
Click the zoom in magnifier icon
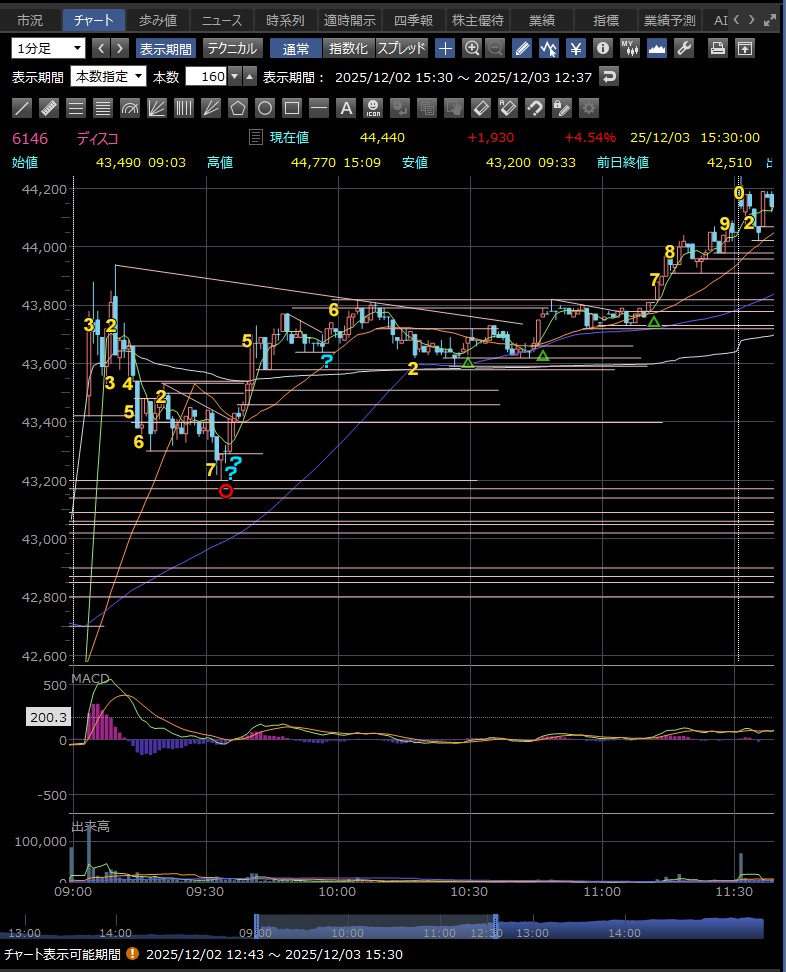tap(472, 48)
